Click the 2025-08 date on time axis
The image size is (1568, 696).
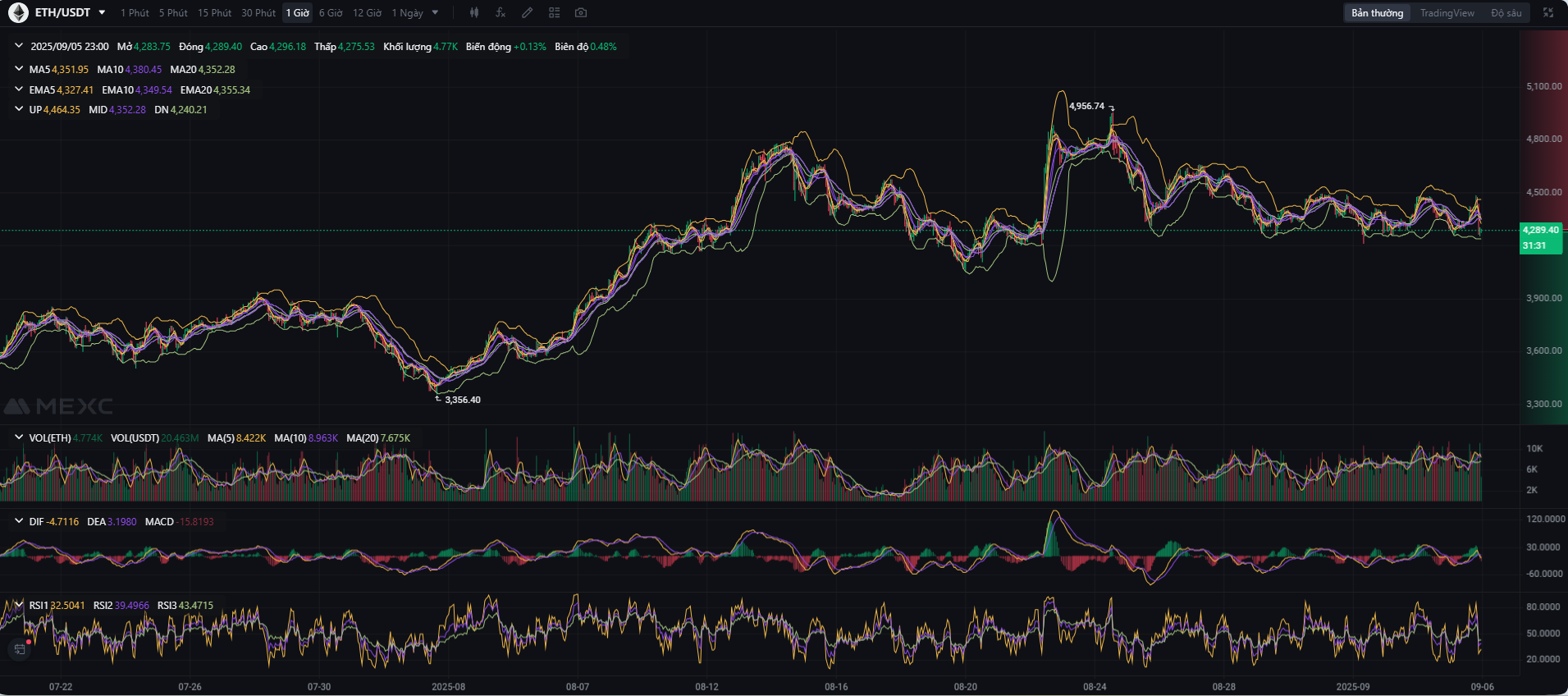point(448,687)
